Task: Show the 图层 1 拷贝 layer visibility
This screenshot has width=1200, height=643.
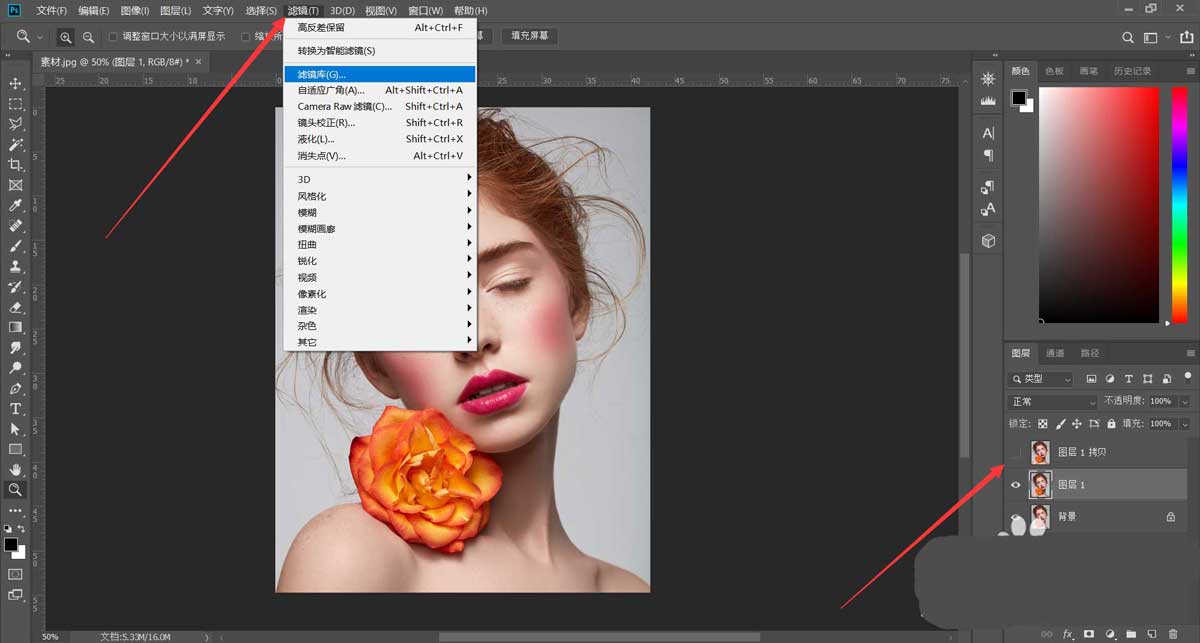Action: click(x=1016, y=453)
